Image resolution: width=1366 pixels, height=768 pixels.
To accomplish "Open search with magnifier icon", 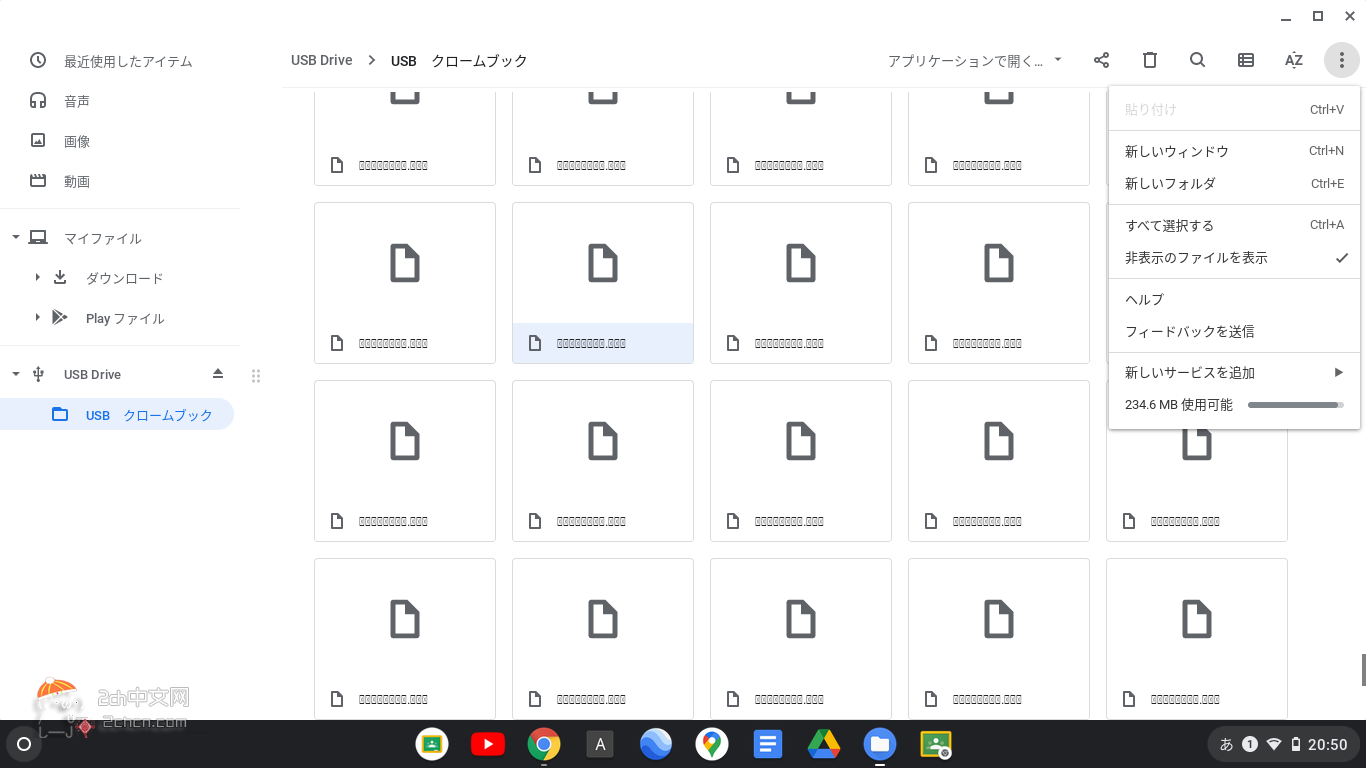I will 1197,60.
